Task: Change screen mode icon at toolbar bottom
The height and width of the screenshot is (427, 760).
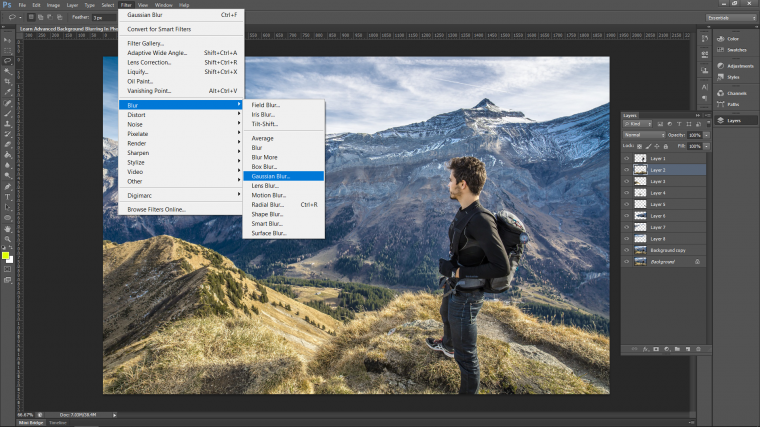Action: [7, 280]
